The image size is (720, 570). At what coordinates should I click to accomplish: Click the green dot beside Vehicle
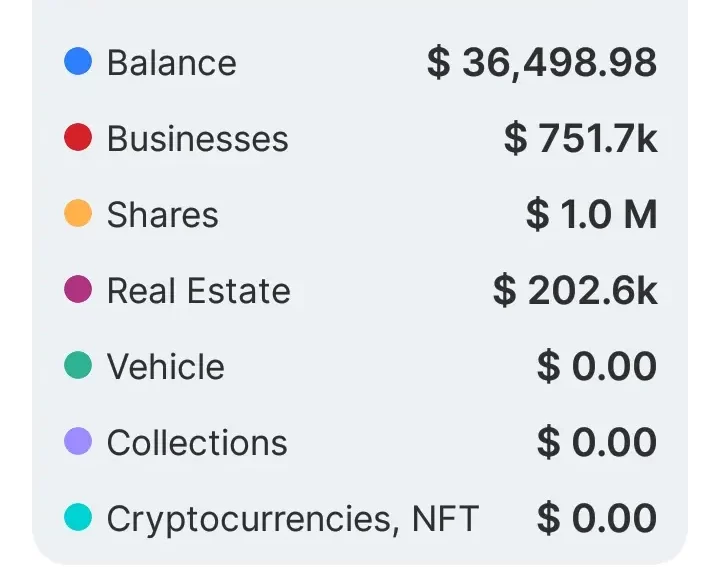coord(78,367)
